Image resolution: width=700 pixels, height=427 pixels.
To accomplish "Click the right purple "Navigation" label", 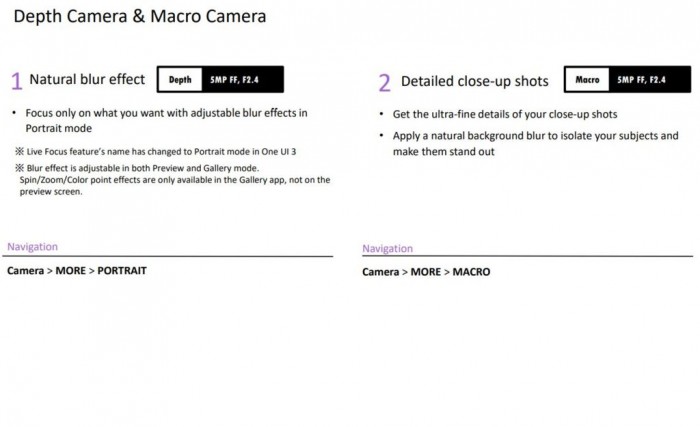I will pyautogui.click(x=387, y=248).
